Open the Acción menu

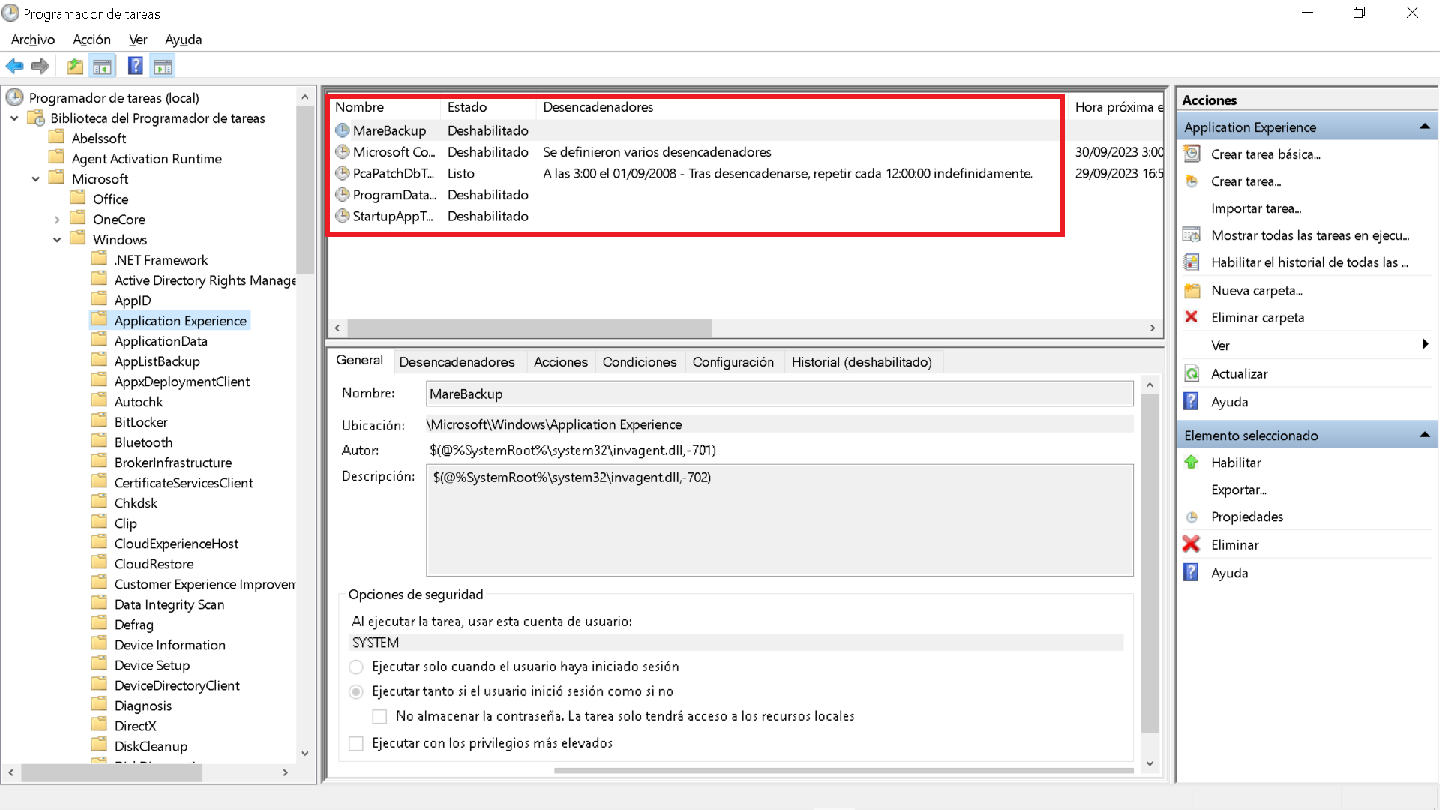(91, 39)
